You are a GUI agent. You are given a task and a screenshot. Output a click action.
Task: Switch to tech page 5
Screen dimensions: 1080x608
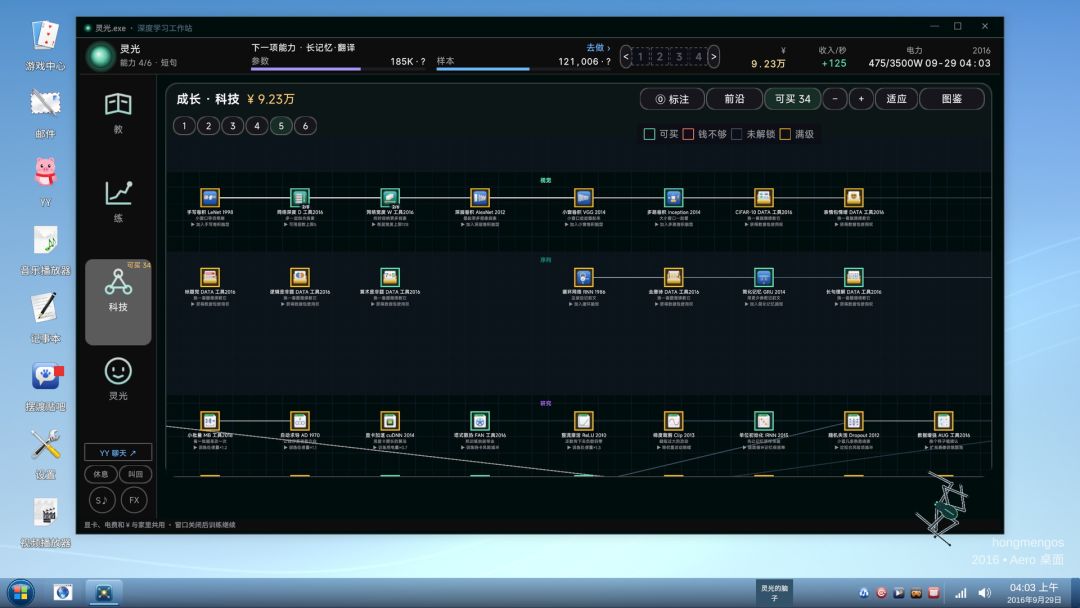tap(281, 126)
